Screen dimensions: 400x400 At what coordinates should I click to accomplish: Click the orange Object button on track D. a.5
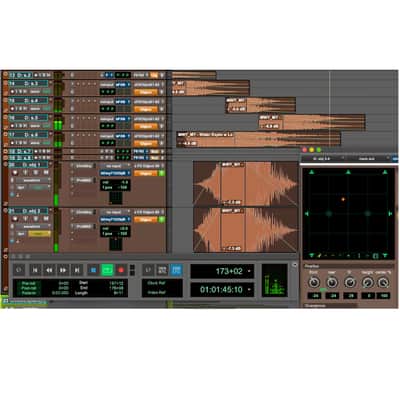coord(146,126)
